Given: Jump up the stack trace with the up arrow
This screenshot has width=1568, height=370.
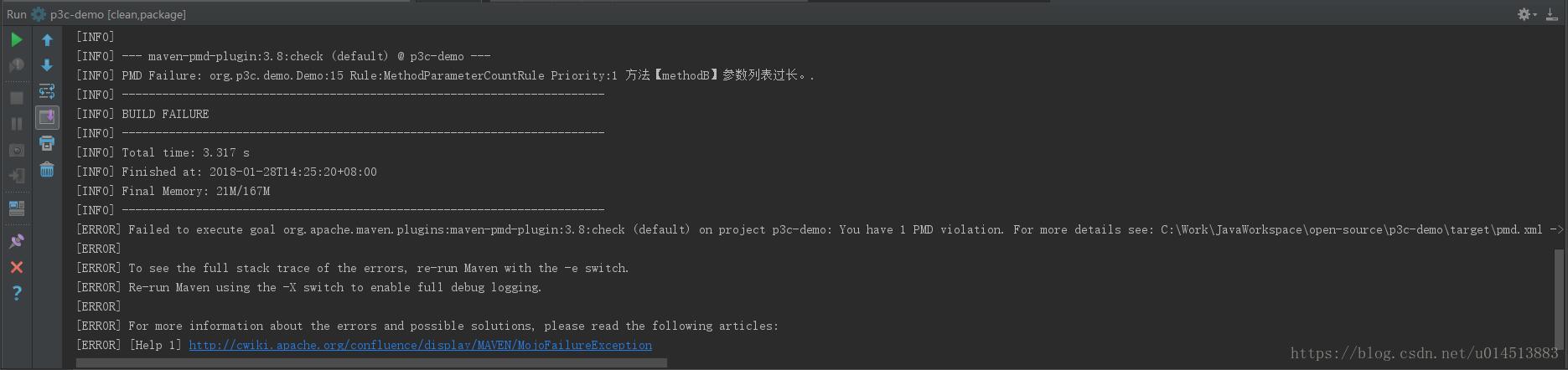Looking at the screenshot, I should [47, 39].
